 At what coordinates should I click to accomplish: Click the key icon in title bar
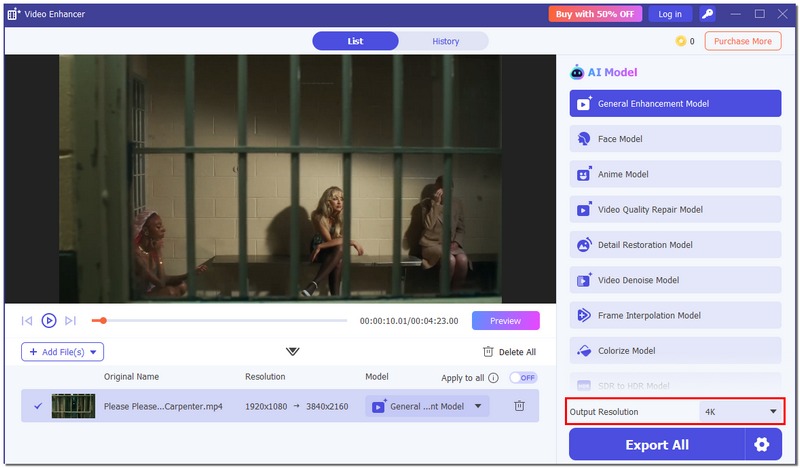click(708, 14)
